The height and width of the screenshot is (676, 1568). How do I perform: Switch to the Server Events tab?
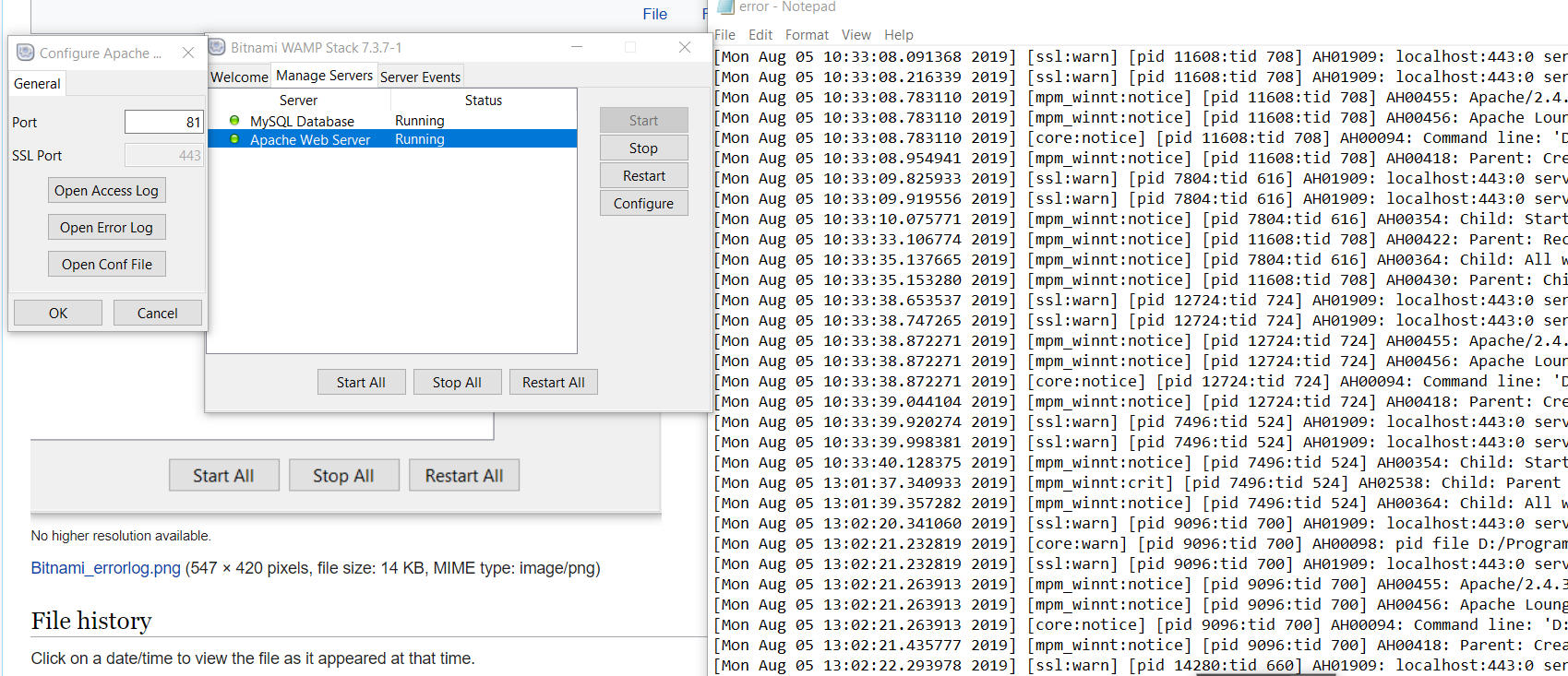tap(420, 77)
